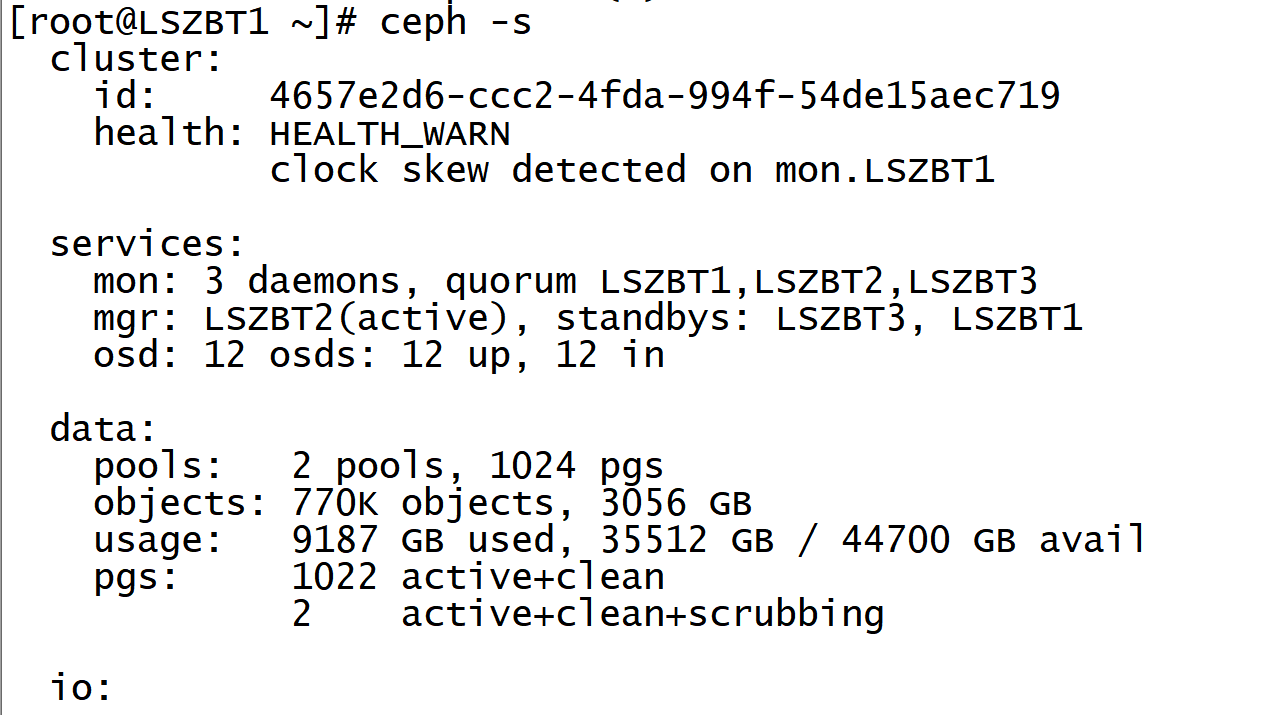1275x715 pixels.
Task: Click the "ceph -s" command text
Action: (455, 22)
